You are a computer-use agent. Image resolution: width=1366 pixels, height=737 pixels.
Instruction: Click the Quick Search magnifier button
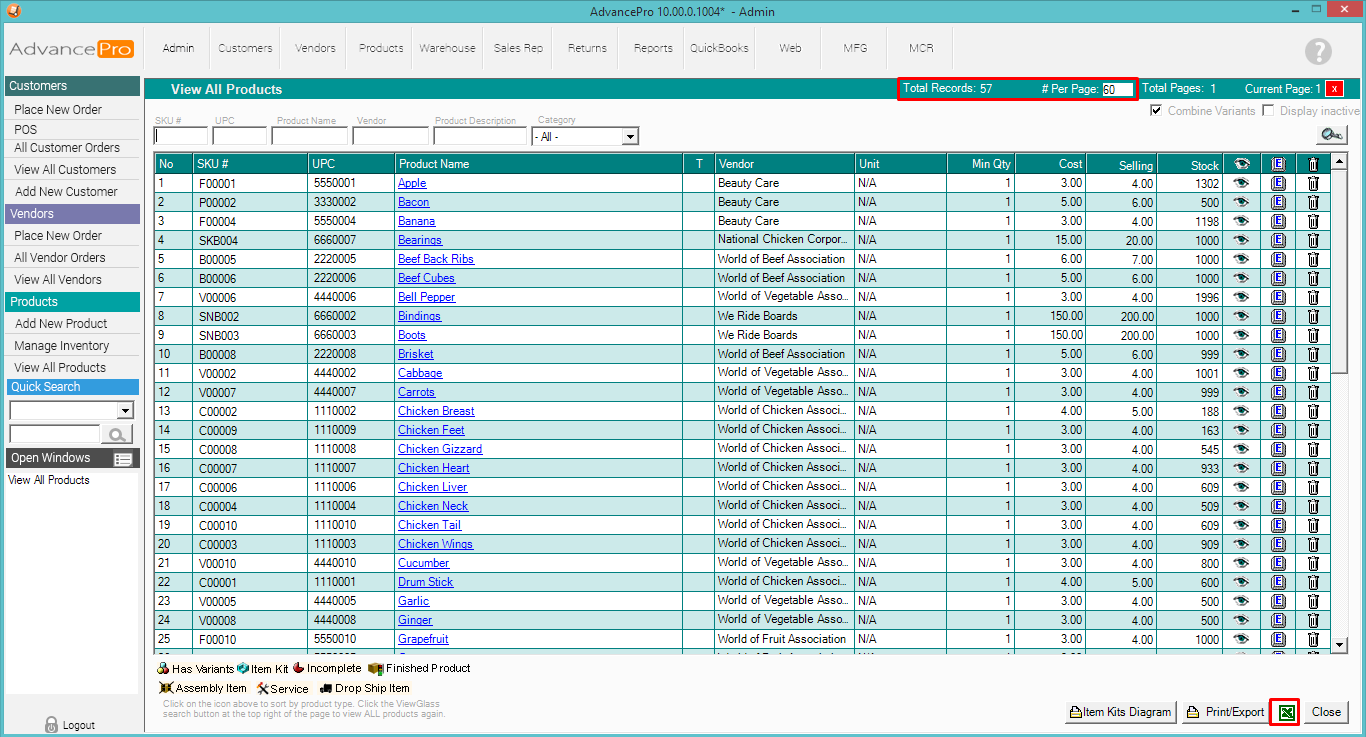(117, 434)
